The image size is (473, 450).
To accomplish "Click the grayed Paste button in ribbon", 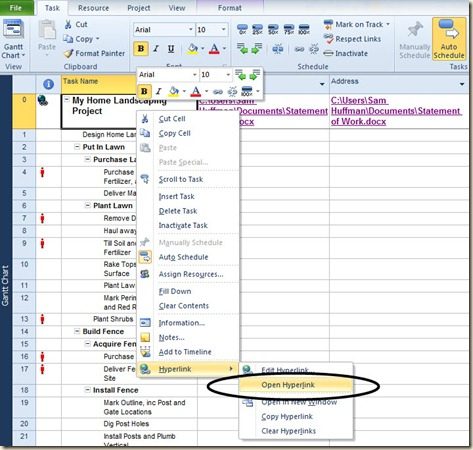I will [47, 39].
